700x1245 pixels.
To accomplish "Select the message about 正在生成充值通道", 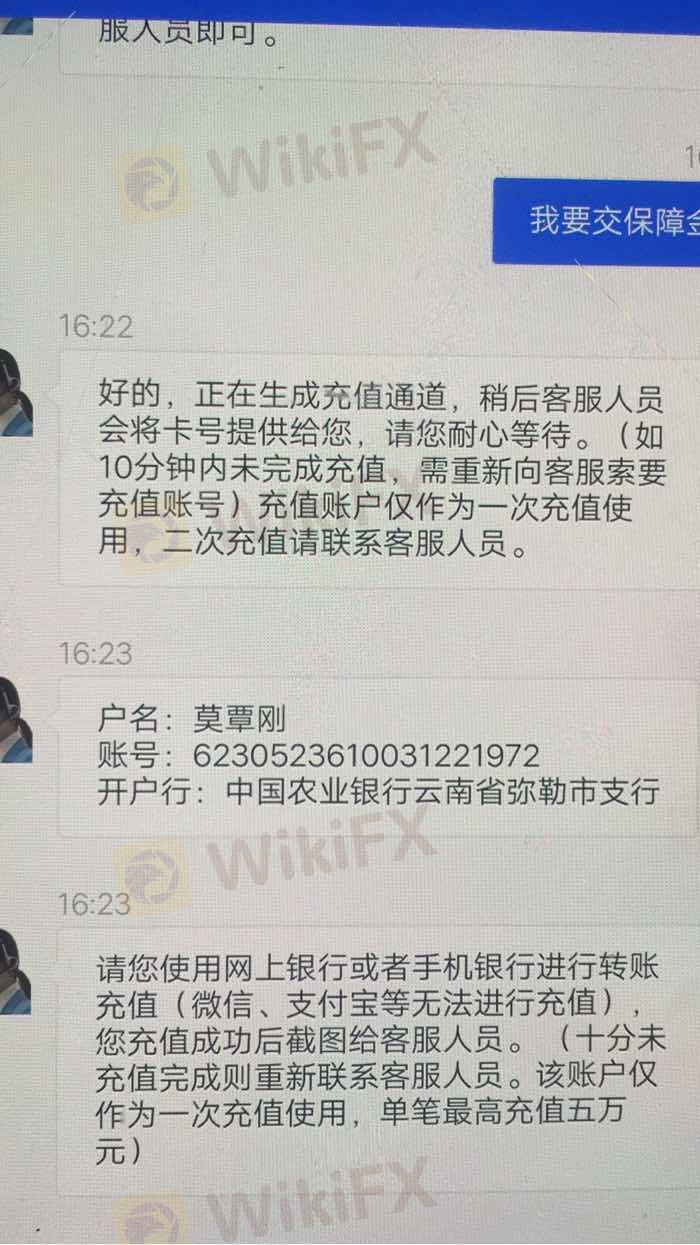I will [x=380, y=468].
